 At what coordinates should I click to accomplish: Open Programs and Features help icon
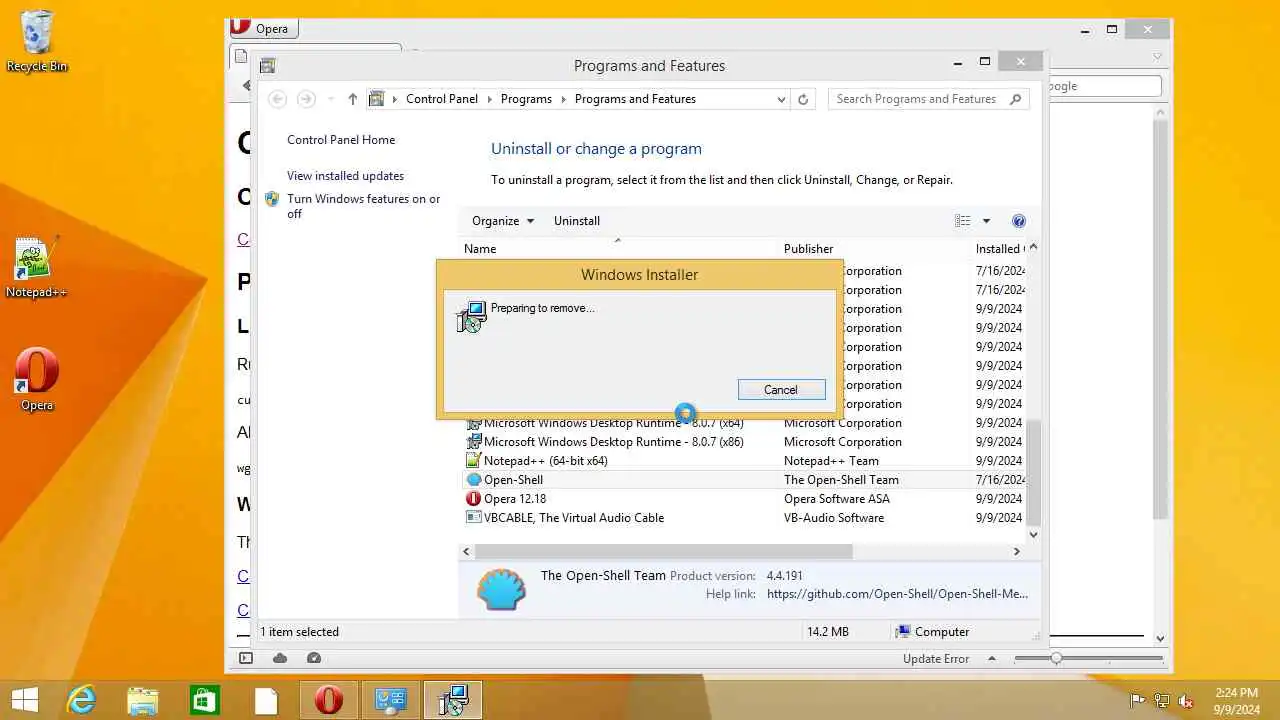pos(1019,221)
